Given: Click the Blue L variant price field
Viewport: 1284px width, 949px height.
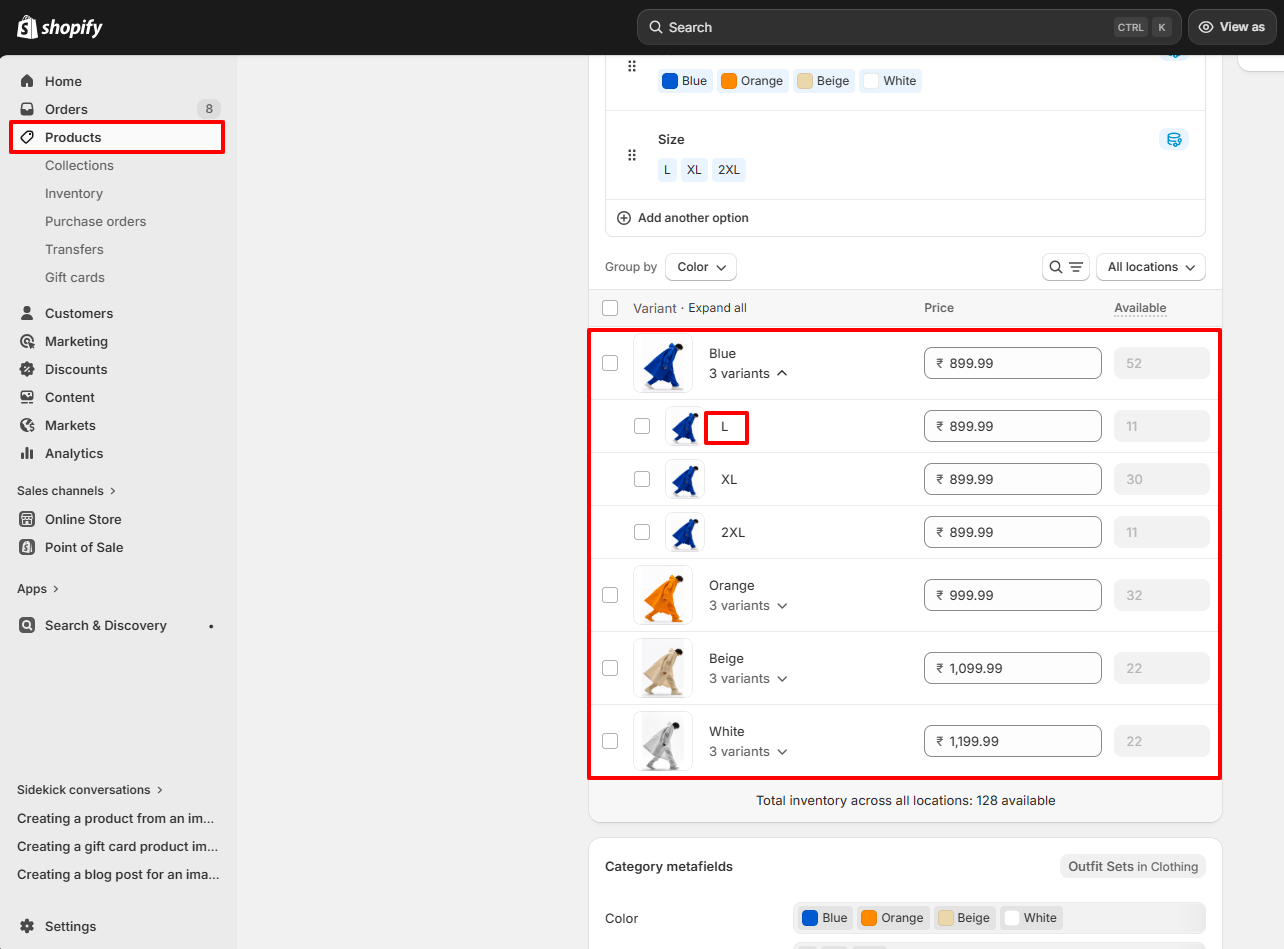Looking at the screenshot, I should [1012, 426].
